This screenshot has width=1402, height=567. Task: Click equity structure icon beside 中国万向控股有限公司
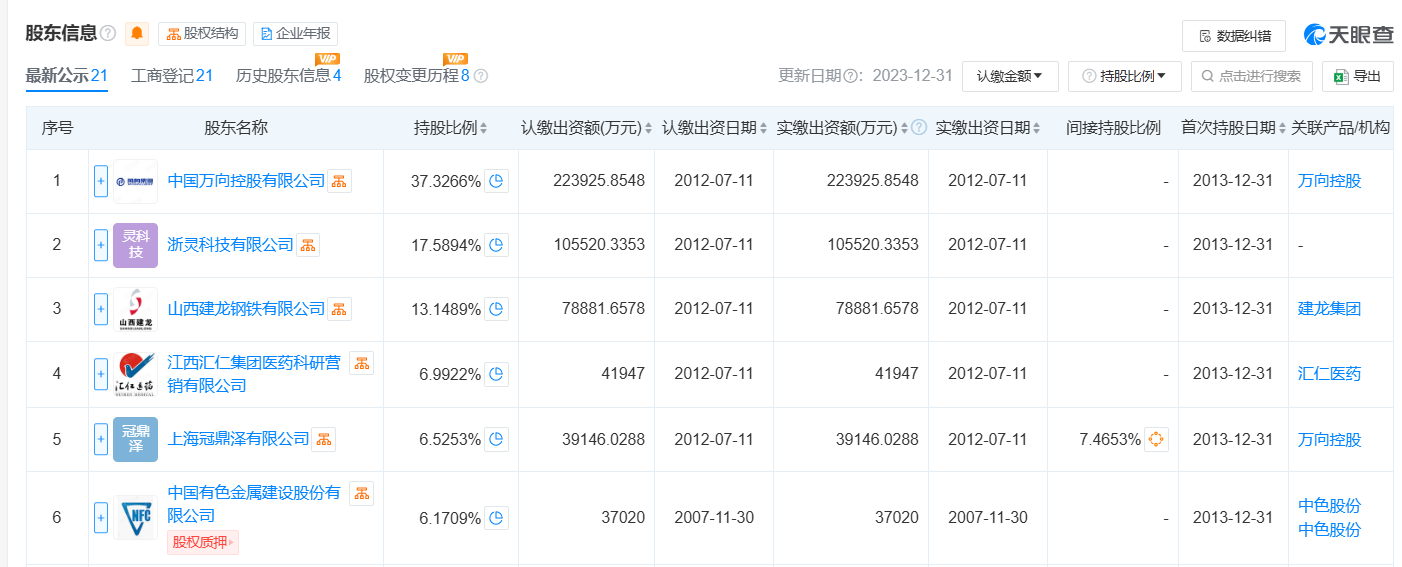pos(340,181)
